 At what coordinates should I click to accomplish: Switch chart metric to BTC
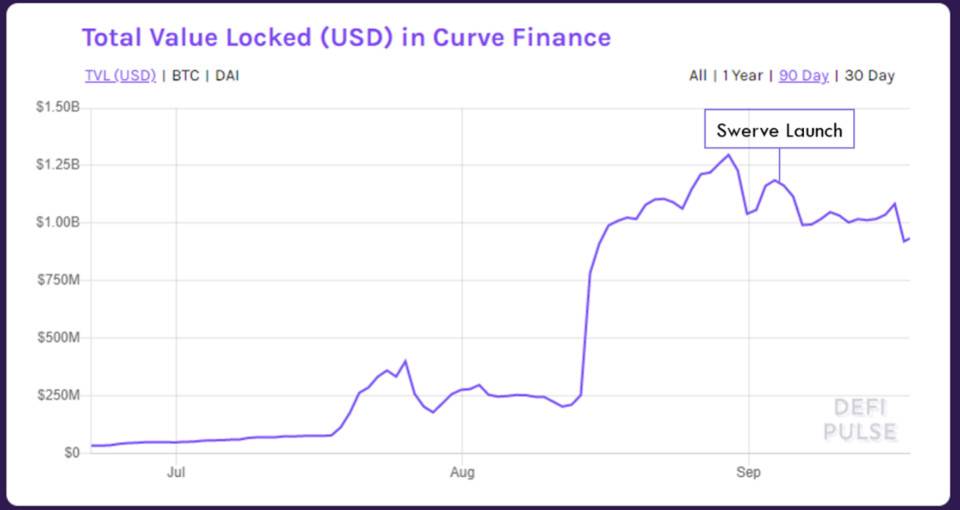tap(186, 76)
